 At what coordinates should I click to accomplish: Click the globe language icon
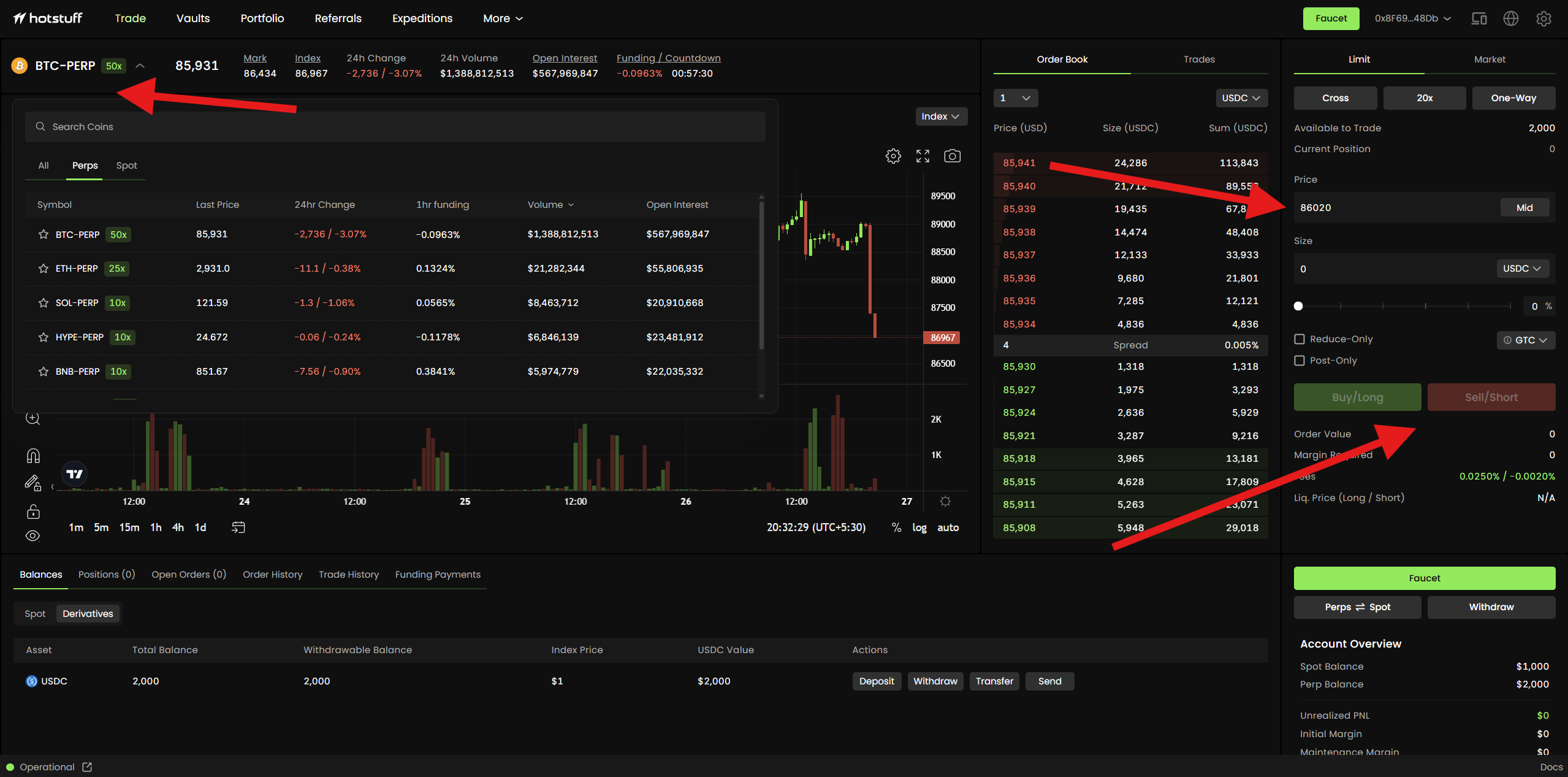(1510, 18)
